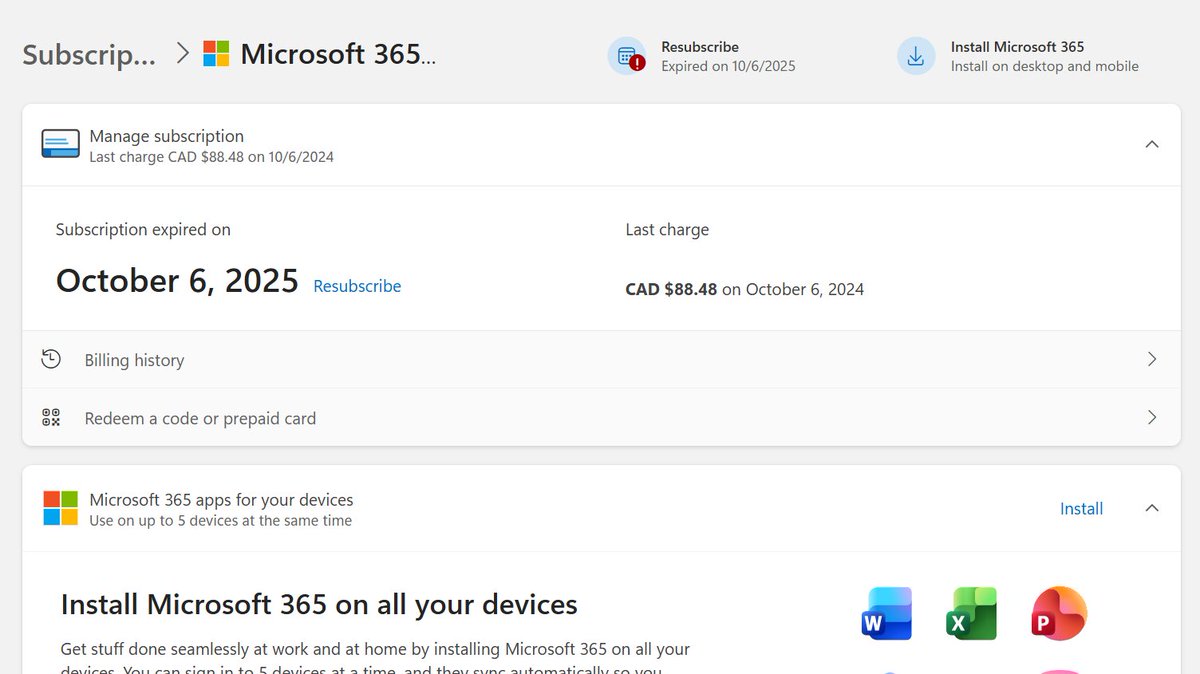Screen dimensions: 1200x674
Task: Click the breadcrumb separator arrow
Action: tap(182, 53)
